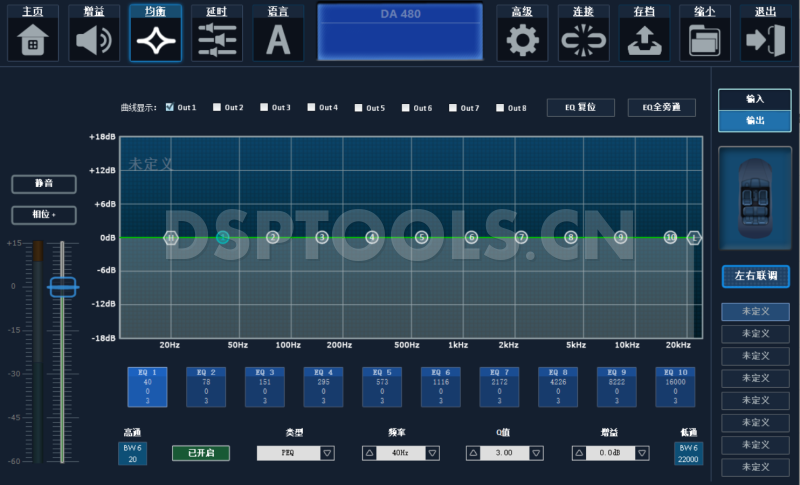Check the Out6 curve display checkbox
The height and width of the screenshot is (485, 800).
[406, 108]
